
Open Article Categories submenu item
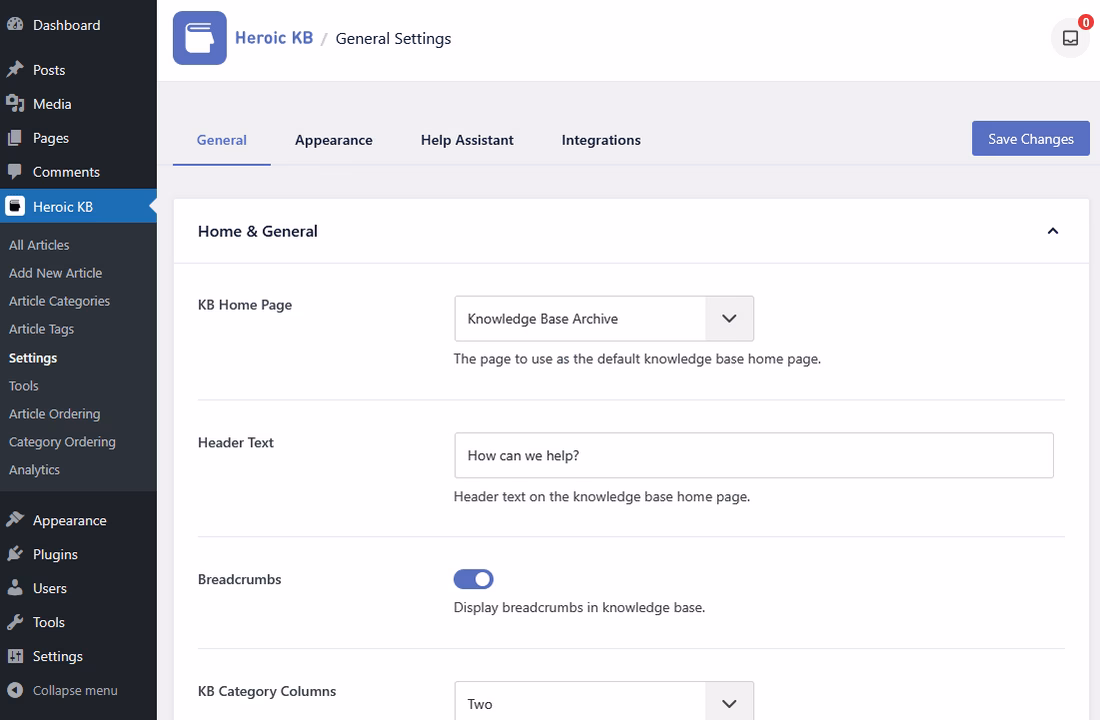click(x=60, y=301)
